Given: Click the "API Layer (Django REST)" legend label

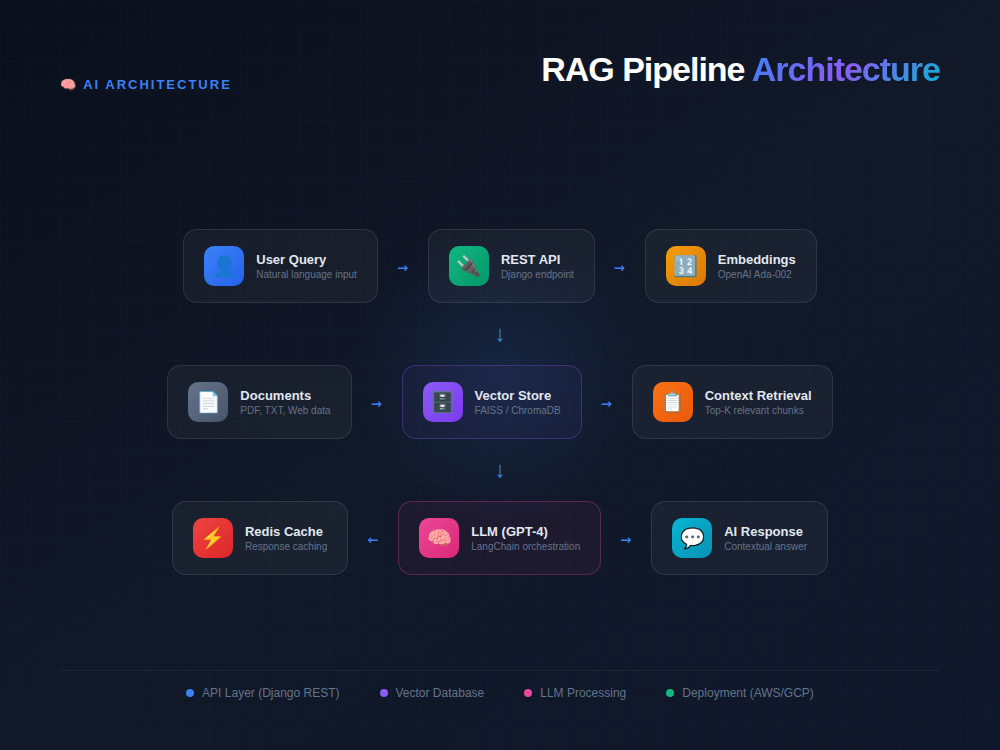Looking at the screenshot, I should (270, 693).
